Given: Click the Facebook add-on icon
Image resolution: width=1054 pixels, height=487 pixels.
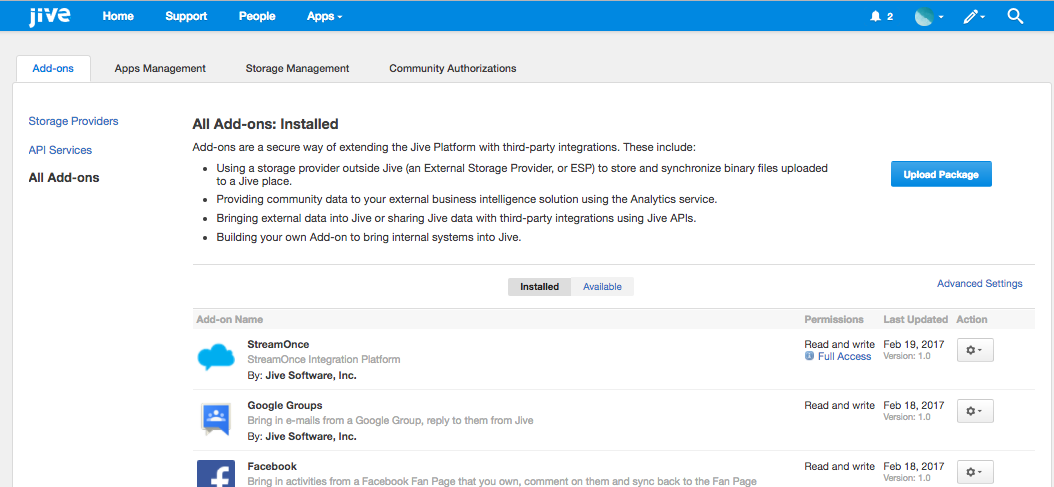Looking at the screenshot, I should coord(216,474).
